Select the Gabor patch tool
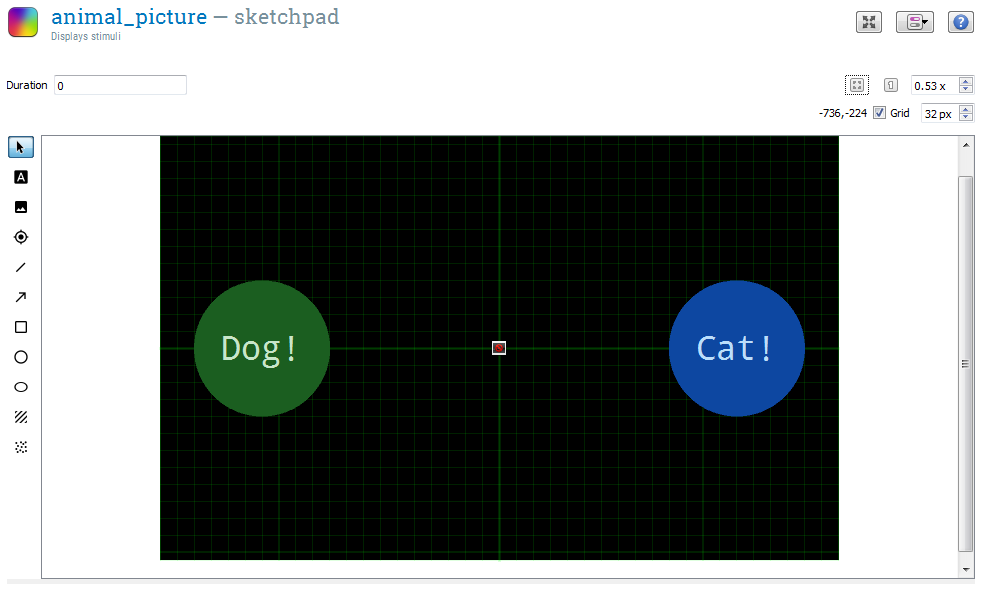 coord(20,417)
